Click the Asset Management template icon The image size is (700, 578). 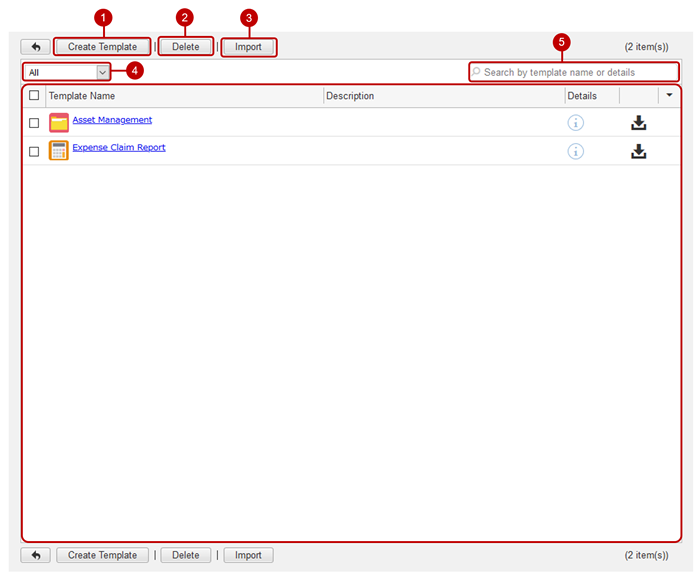59,123
